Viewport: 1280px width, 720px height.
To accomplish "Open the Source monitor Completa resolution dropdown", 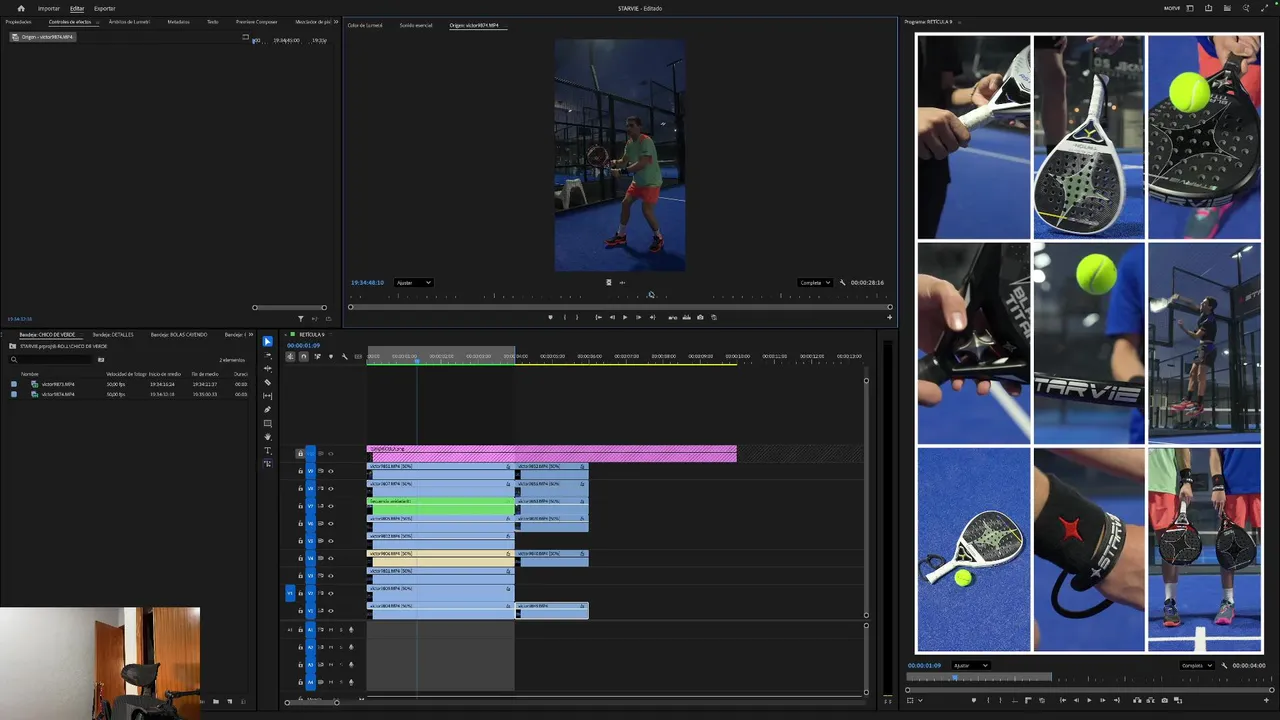I will pos(815,282).
